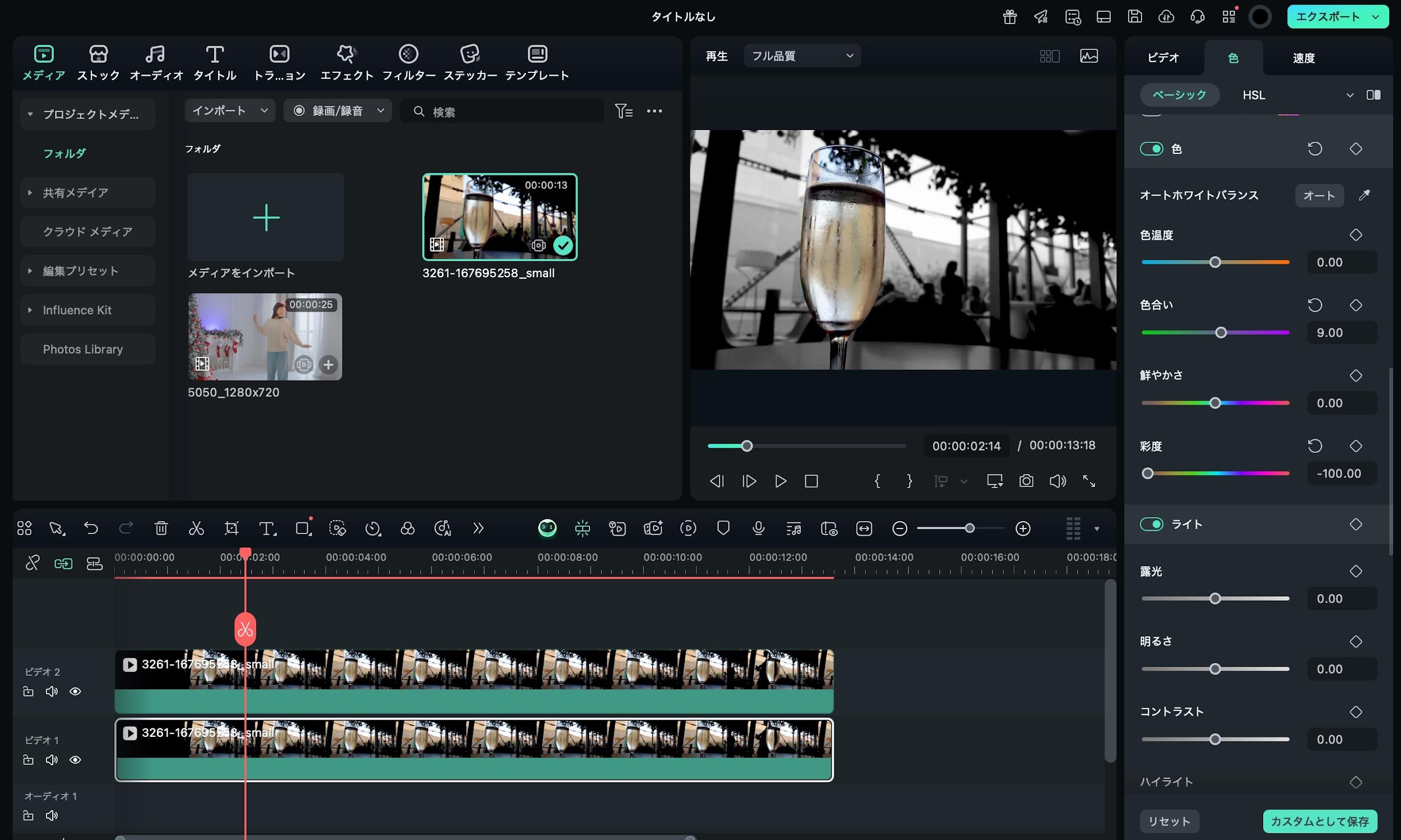
Task: Mute the オーディオ 1 track
Action: [52, 816]
